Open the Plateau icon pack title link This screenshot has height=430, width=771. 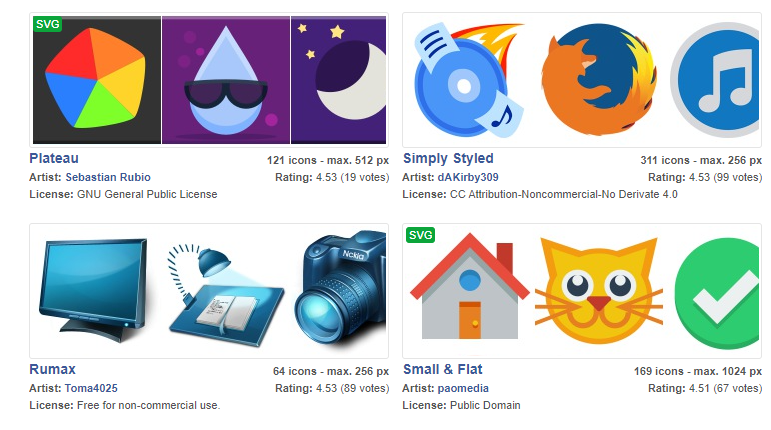54,158
